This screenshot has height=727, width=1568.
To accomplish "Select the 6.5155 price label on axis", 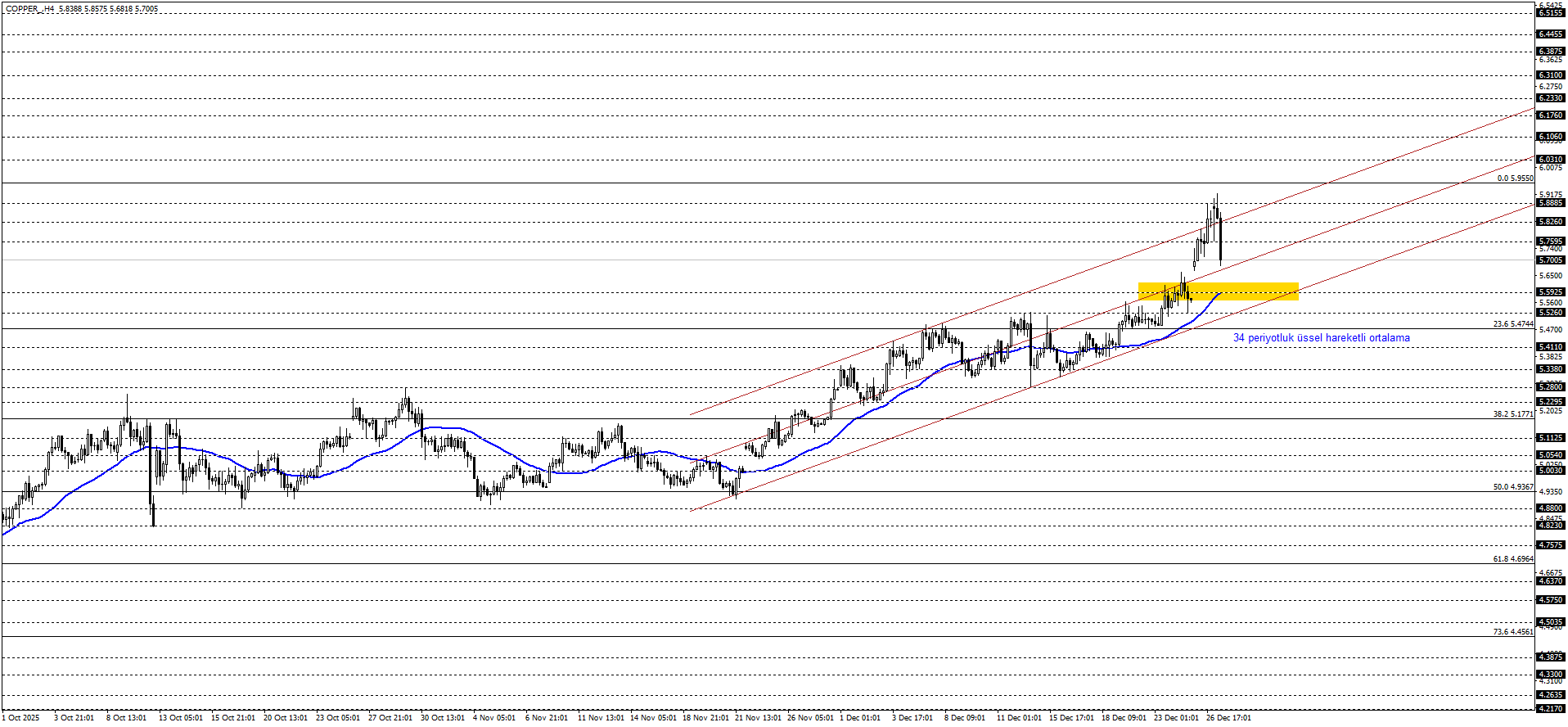I will (x=1551, y=13).
